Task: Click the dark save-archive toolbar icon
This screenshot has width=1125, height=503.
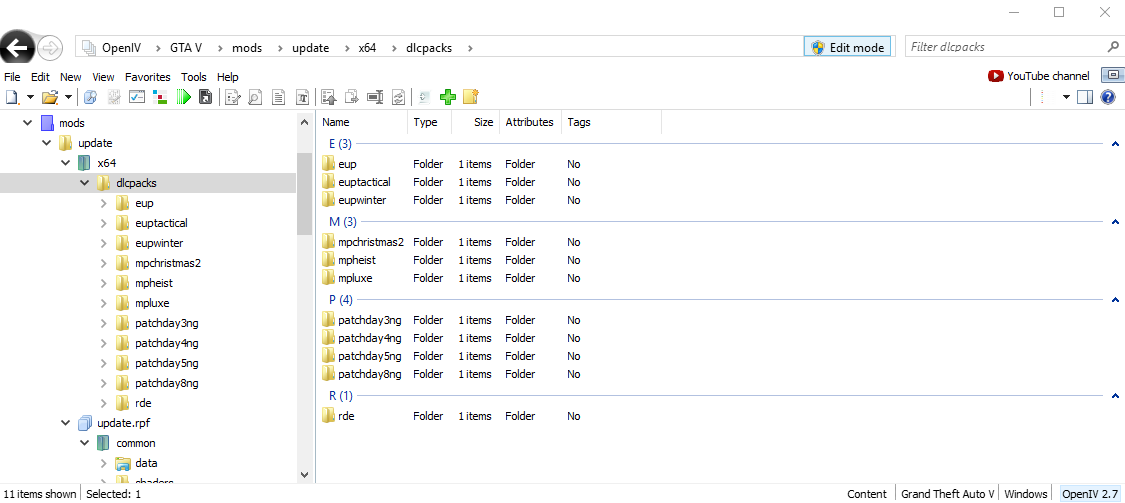Action: [206, 97]
